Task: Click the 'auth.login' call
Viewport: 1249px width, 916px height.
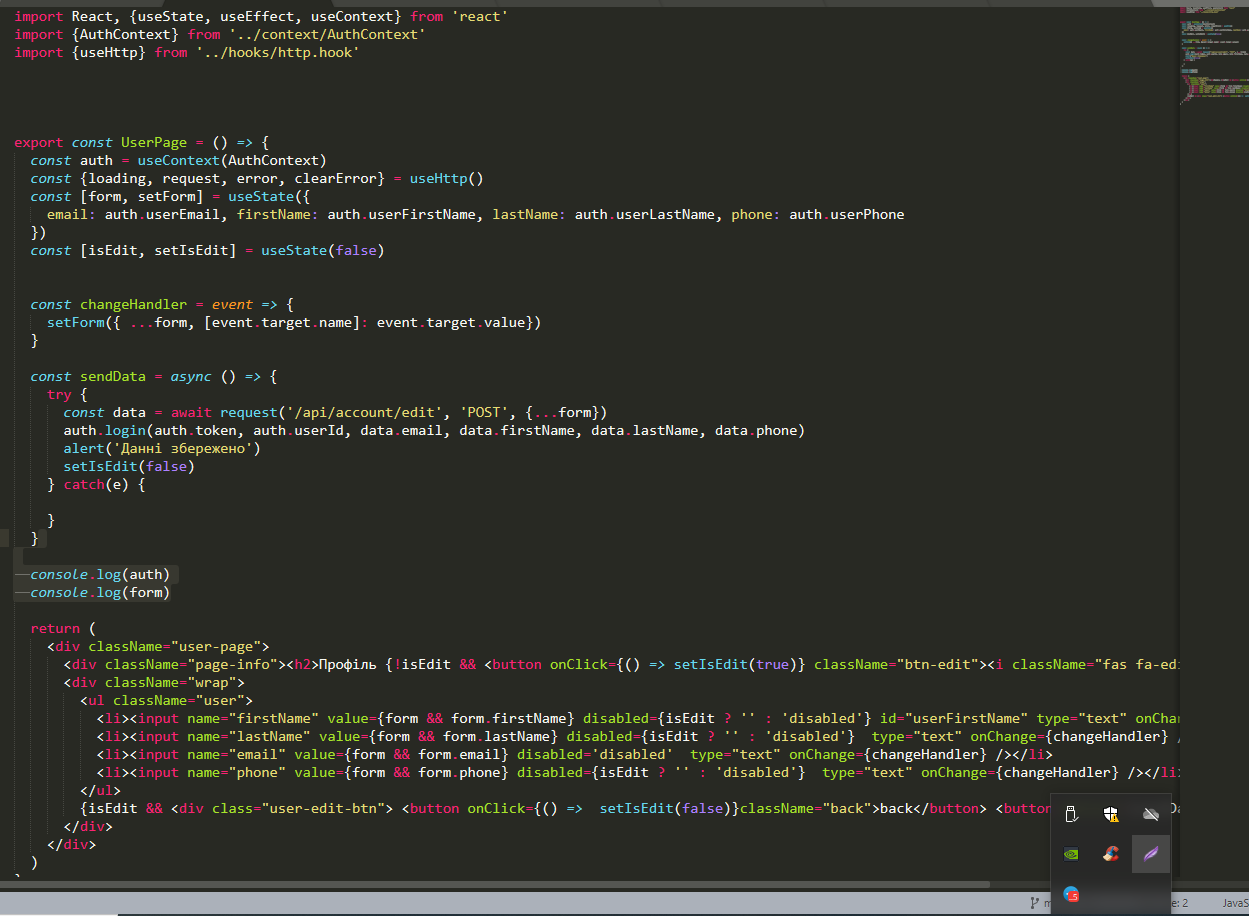Action: coord(104,430)
